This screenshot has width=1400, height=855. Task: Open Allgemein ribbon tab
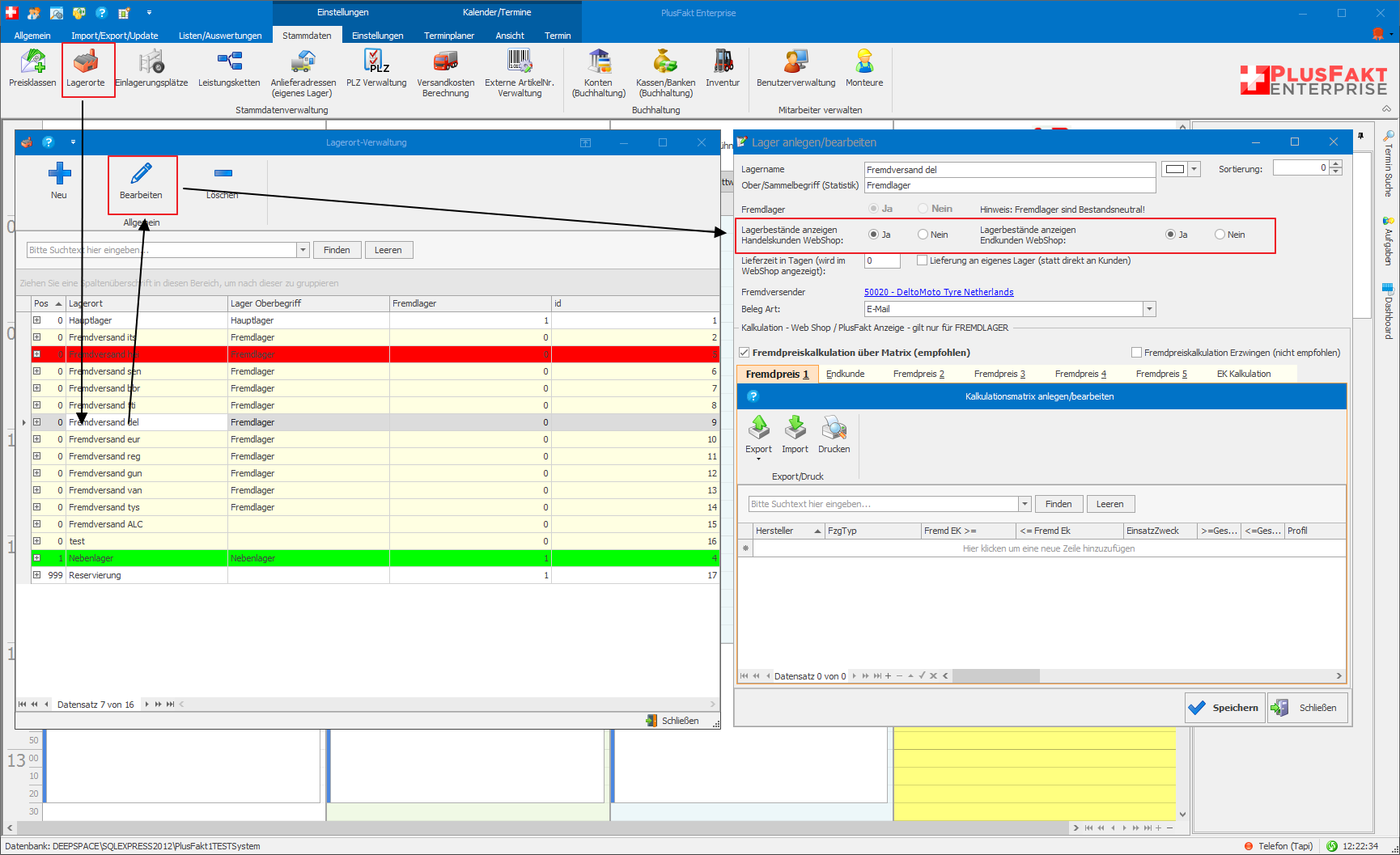[32, 36]
